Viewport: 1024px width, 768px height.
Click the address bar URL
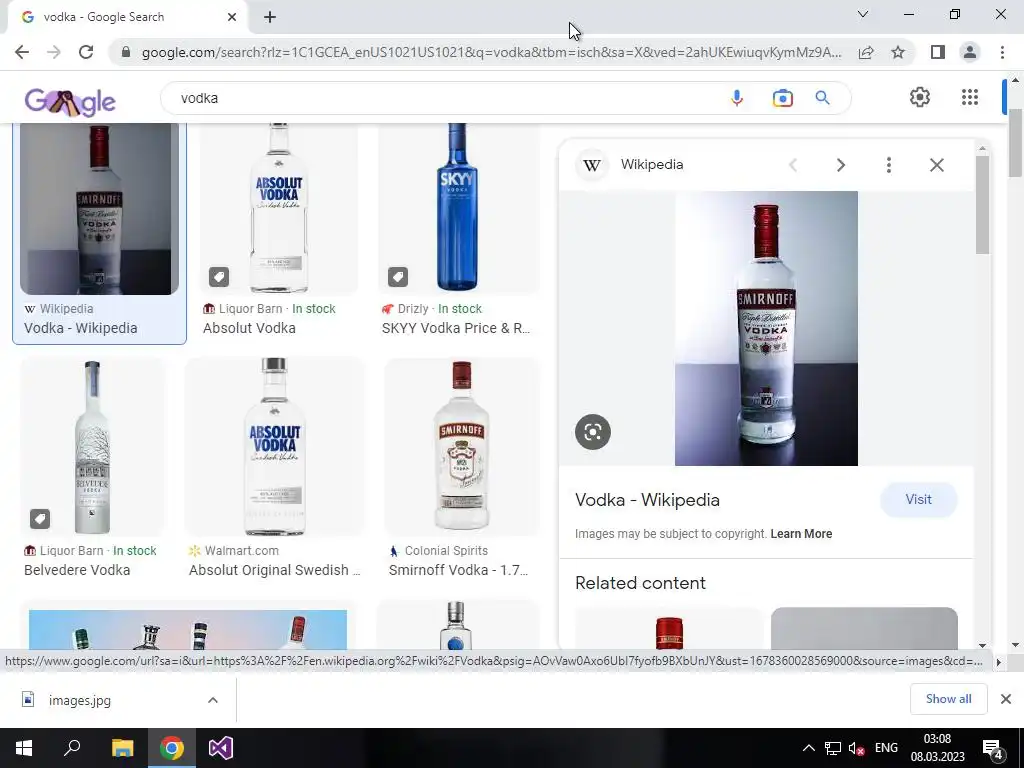(x=491, y=52)
